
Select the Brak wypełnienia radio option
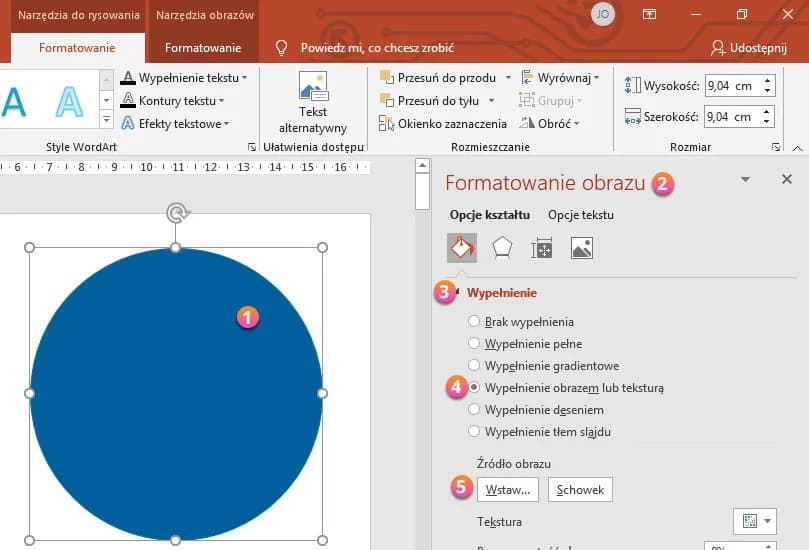[474, 322]
